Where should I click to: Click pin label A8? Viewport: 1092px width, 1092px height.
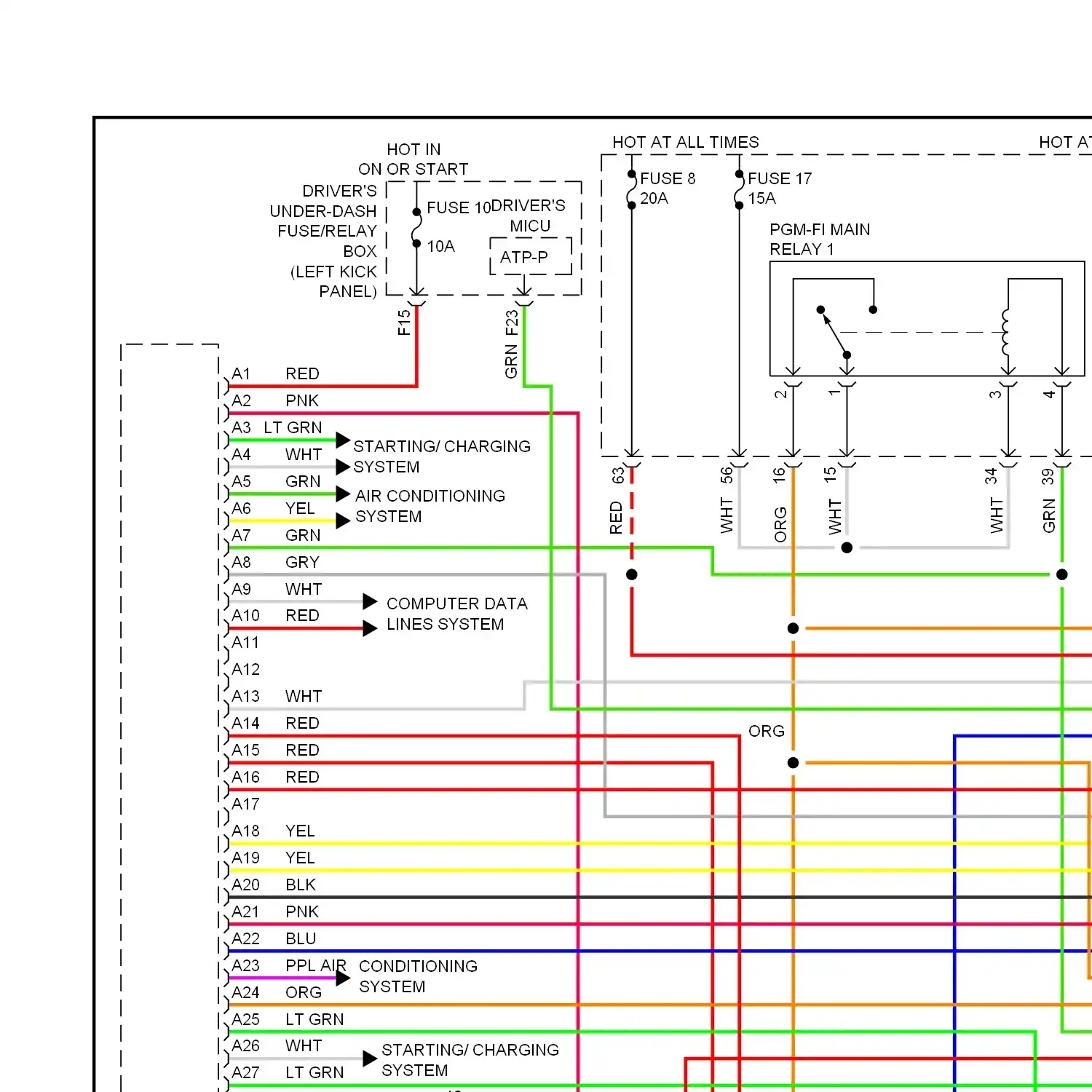pos(241,562)
